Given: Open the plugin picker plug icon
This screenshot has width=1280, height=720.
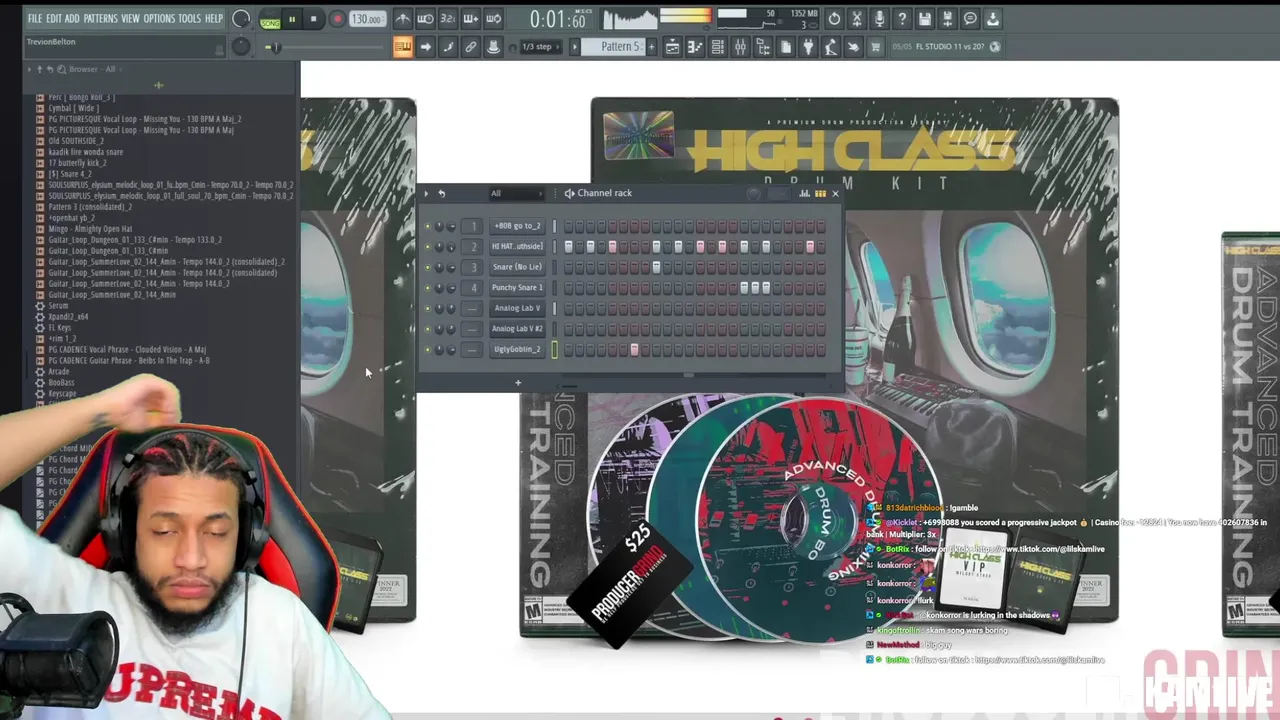Looking at the screenshot, I should point(808,47).
